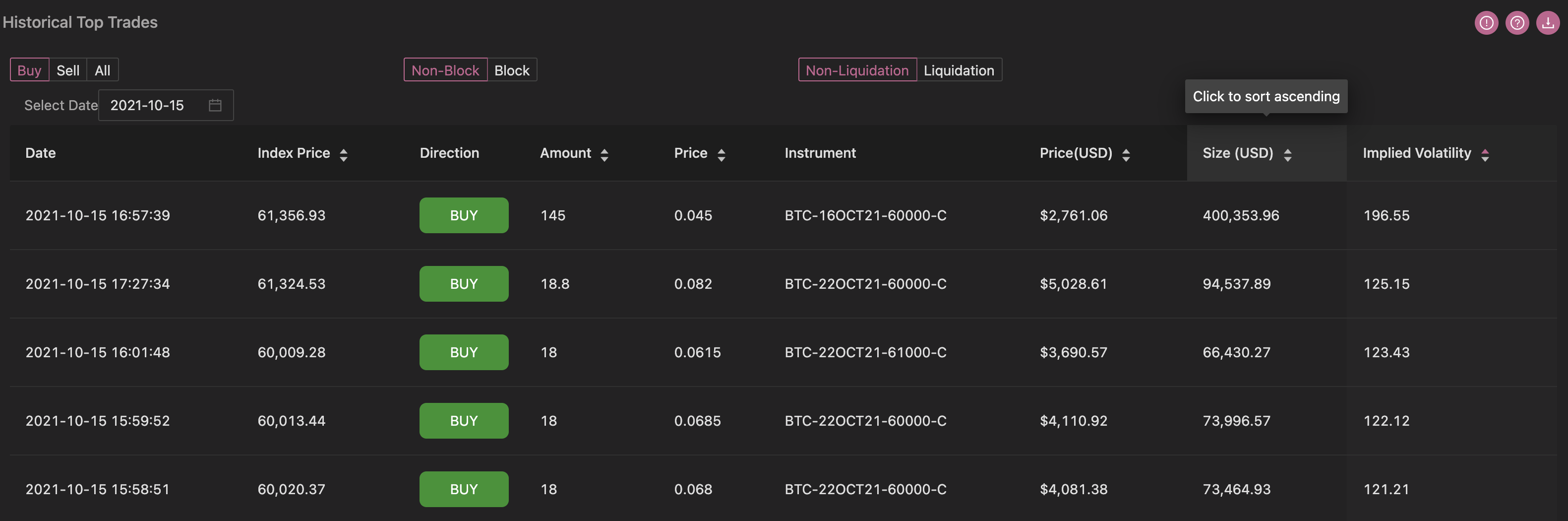Click size value 94,537.89
Image resolution: width=1568 pixels, height=521 pixels.
[x=1236, y=284]
